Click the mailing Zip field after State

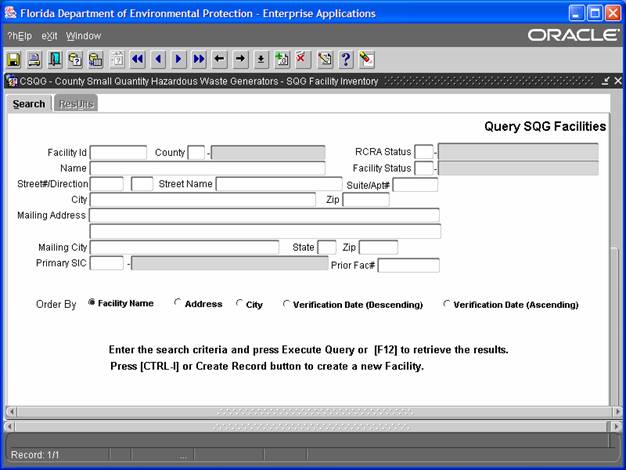click(x=378, y=247)
